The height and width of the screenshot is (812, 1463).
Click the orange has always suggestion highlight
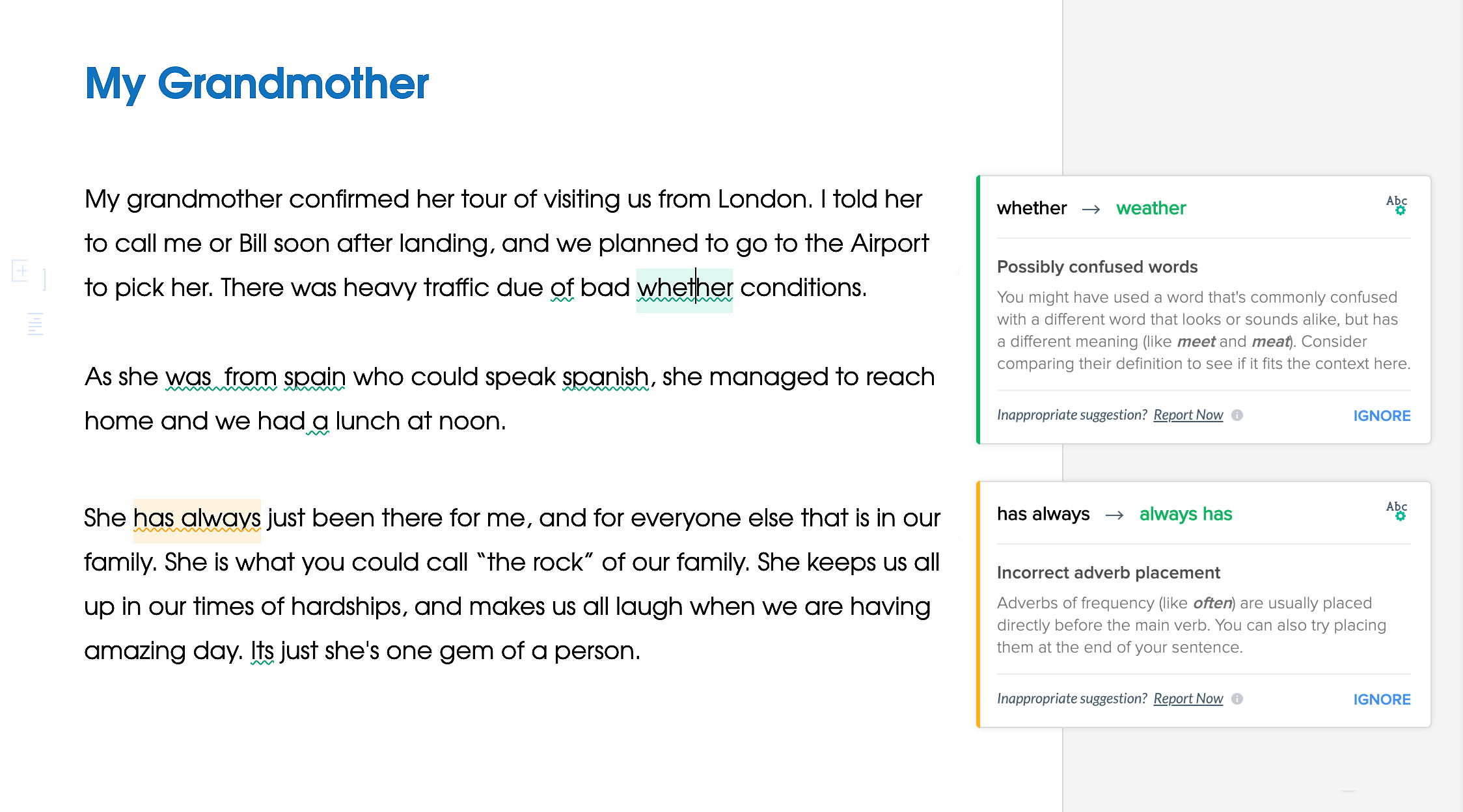pos(197,517)
